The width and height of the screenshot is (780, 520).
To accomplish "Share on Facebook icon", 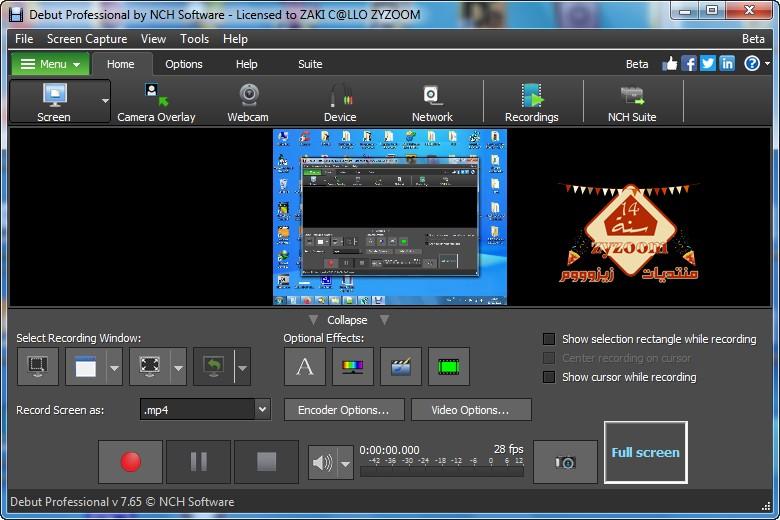I will [x=689, y=64].
